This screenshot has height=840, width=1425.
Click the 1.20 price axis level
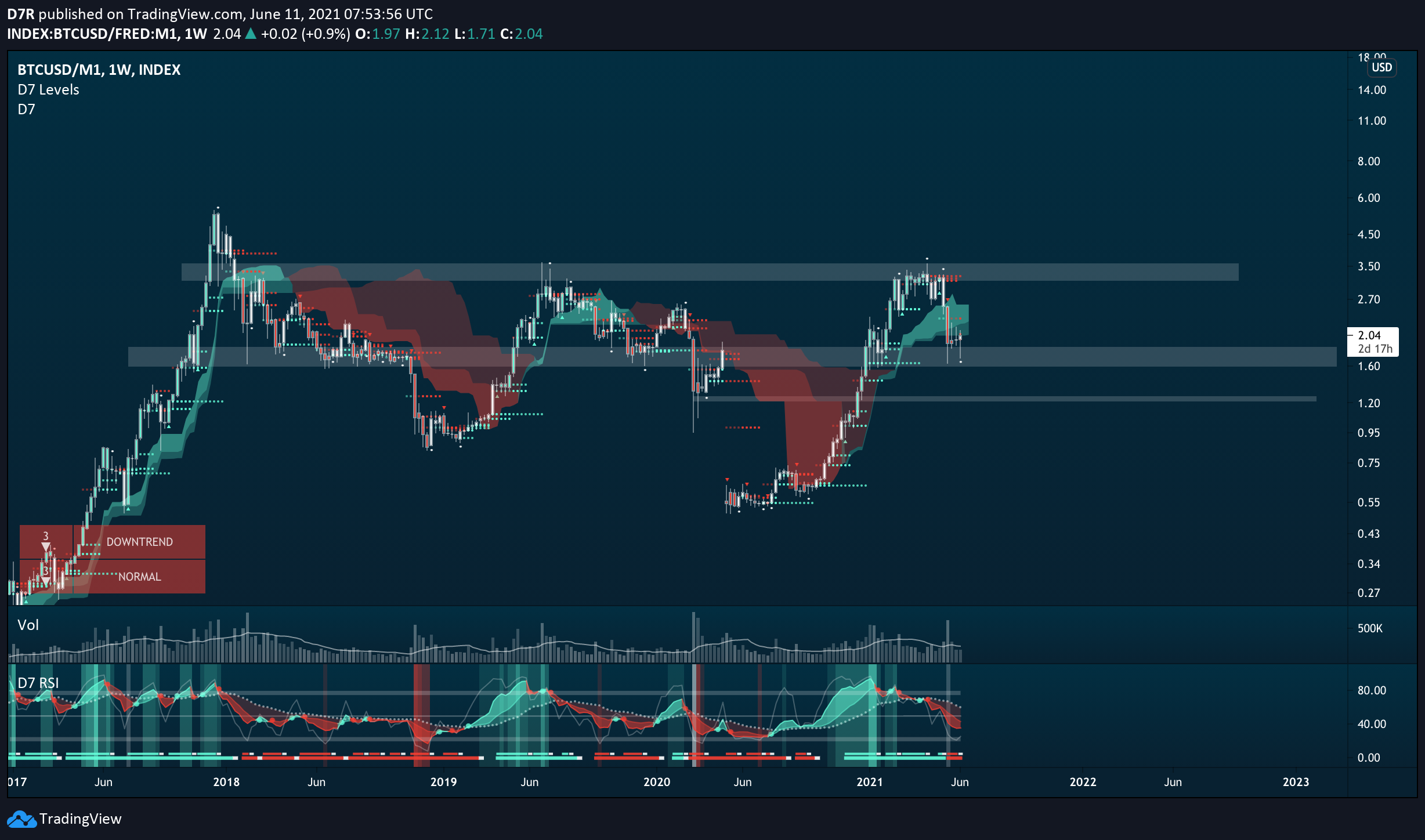pos(1369,403)
